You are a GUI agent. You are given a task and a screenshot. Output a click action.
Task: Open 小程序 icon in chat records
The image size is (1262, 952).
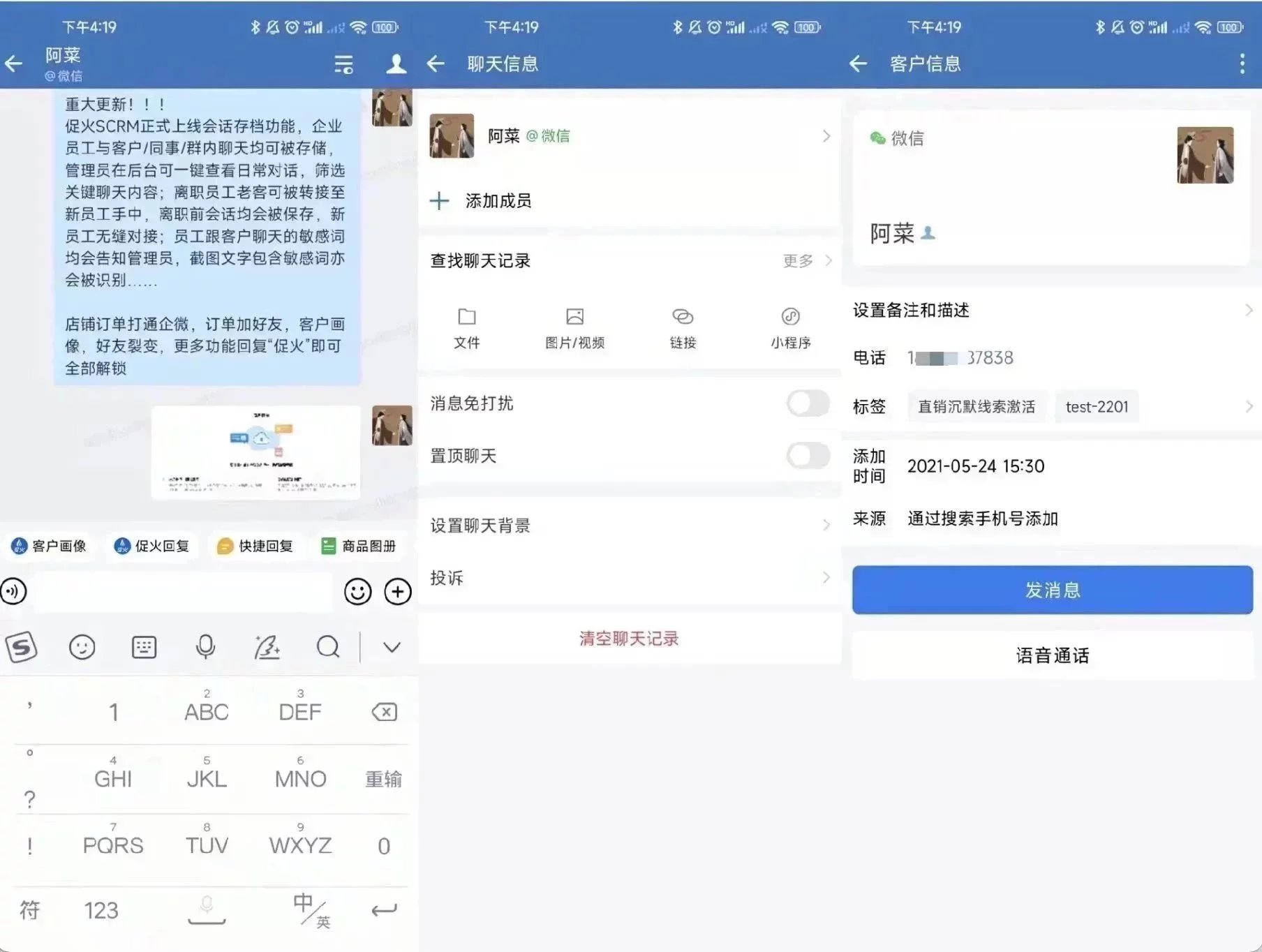coord(791,317)
